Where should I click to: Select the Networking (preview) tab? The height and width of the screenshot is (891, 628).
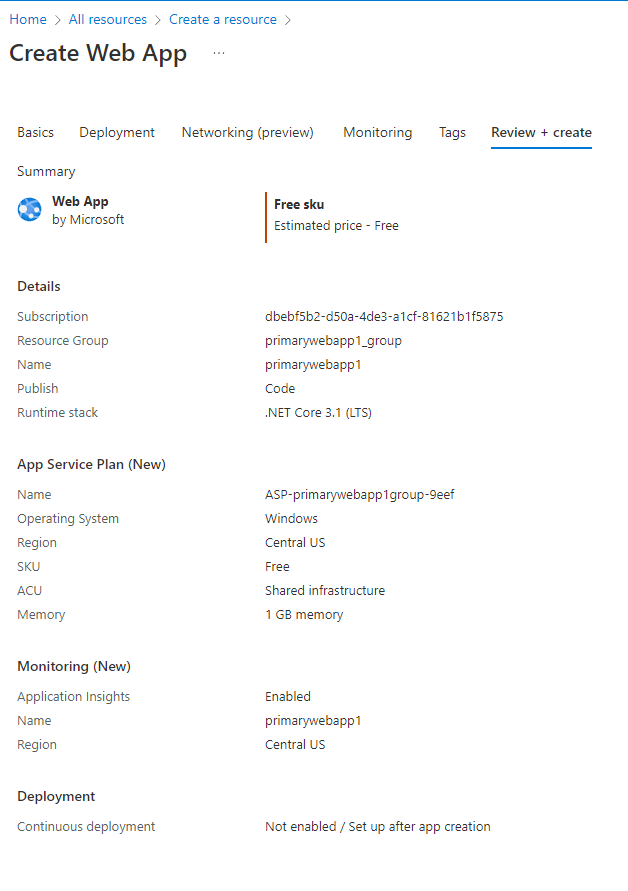pos(247,132)
